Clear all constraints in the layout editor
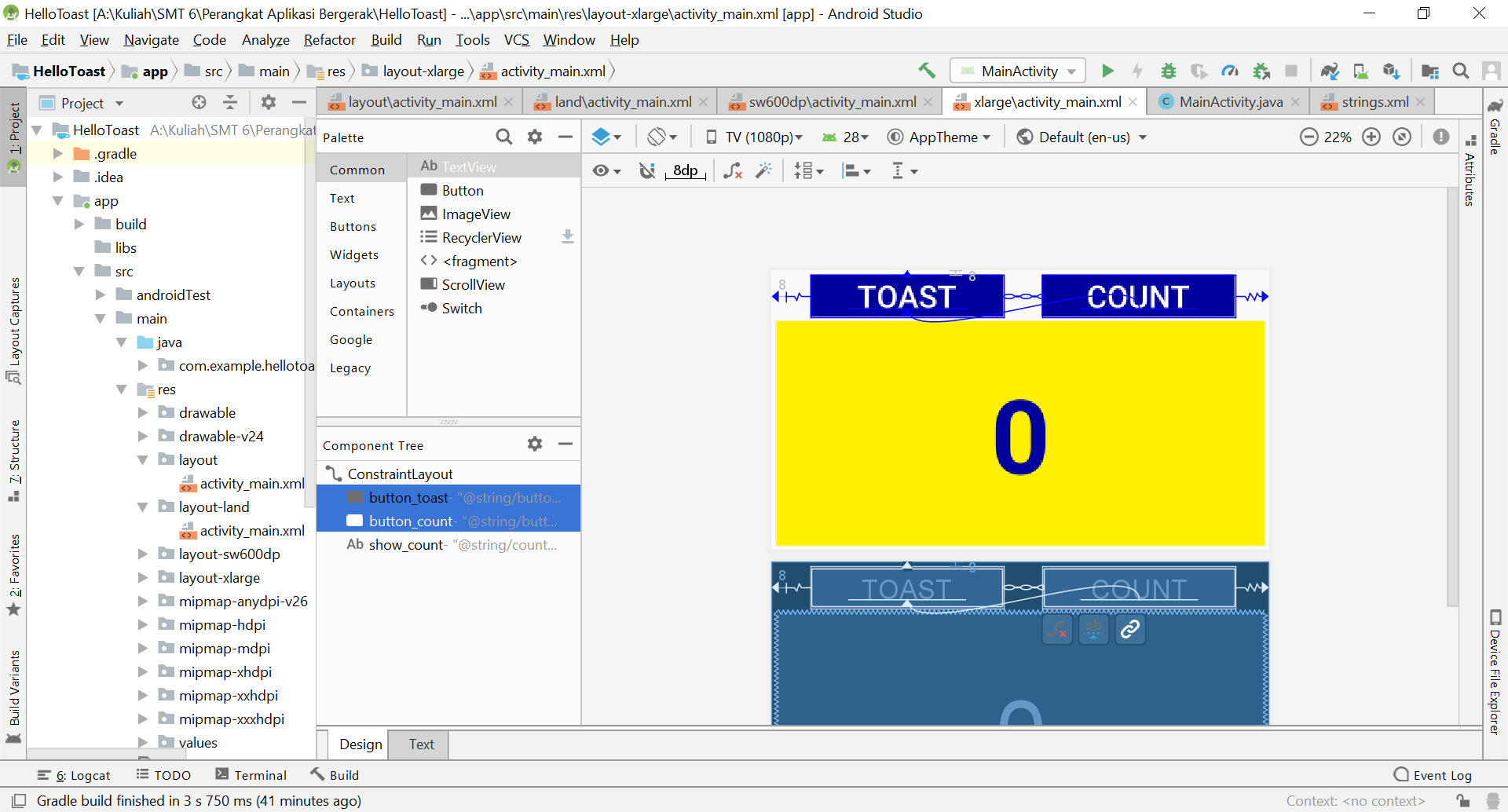This screenshot has height=812, width=1508. (x=733, y=170)
